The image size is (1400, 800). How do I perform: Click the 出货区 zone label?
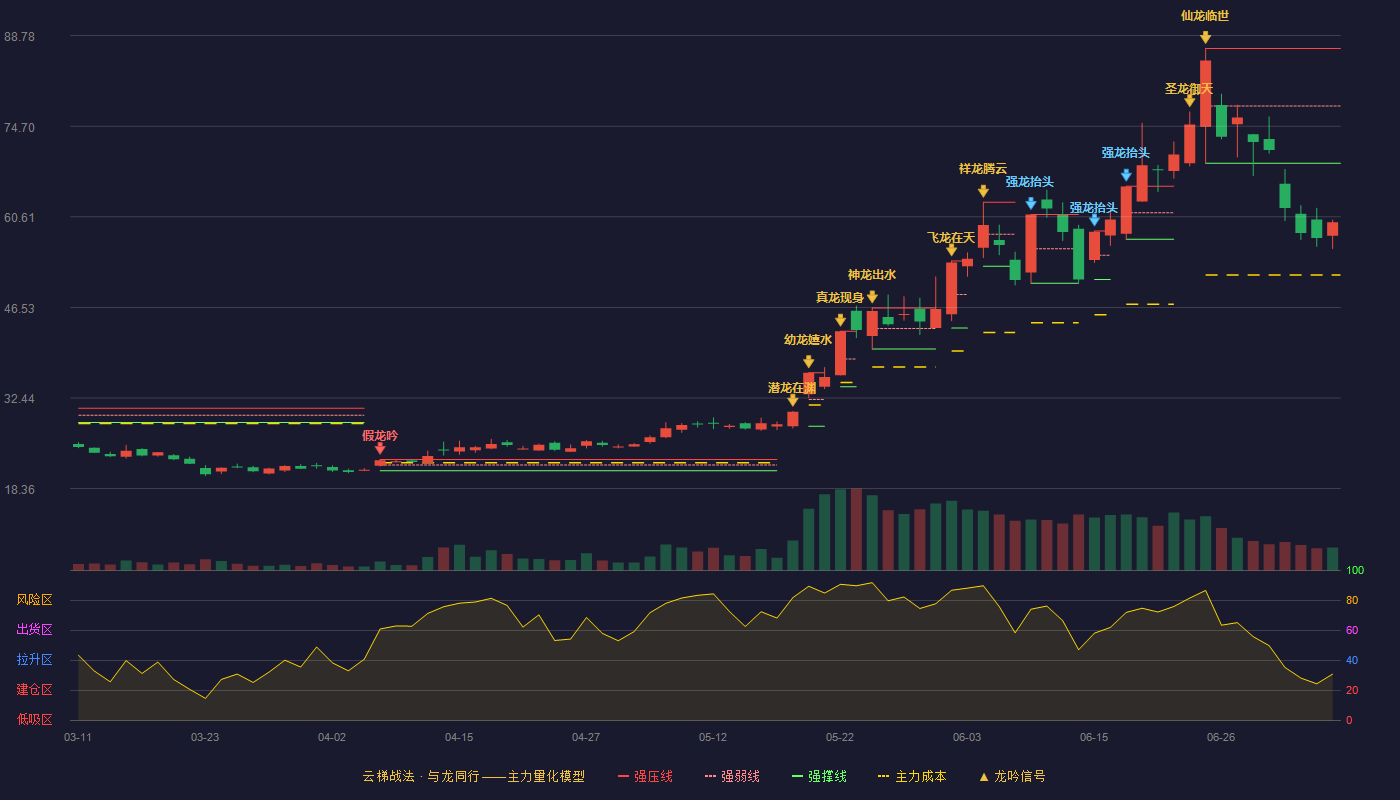click(35, 630)
